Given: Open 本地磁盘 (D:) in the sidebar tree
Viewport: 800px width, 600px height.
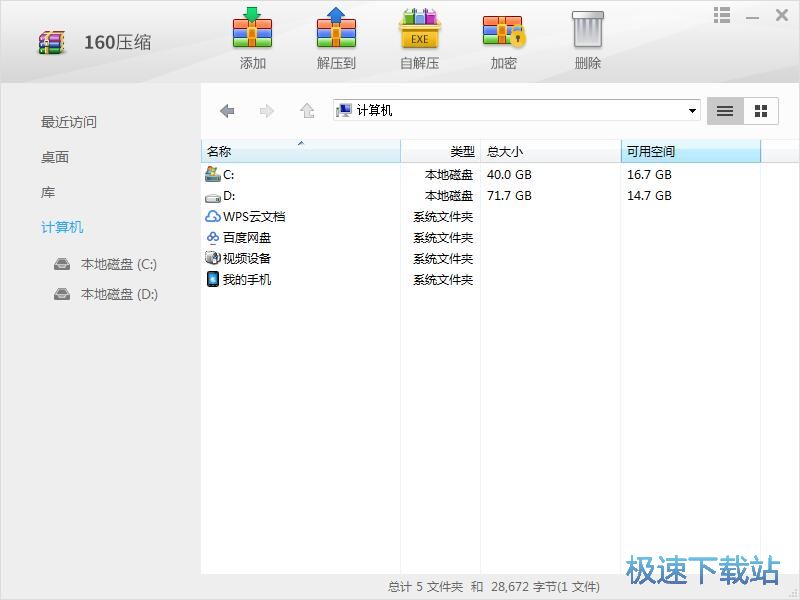Looking at the screenshot, I should click(x=119, y=294).
